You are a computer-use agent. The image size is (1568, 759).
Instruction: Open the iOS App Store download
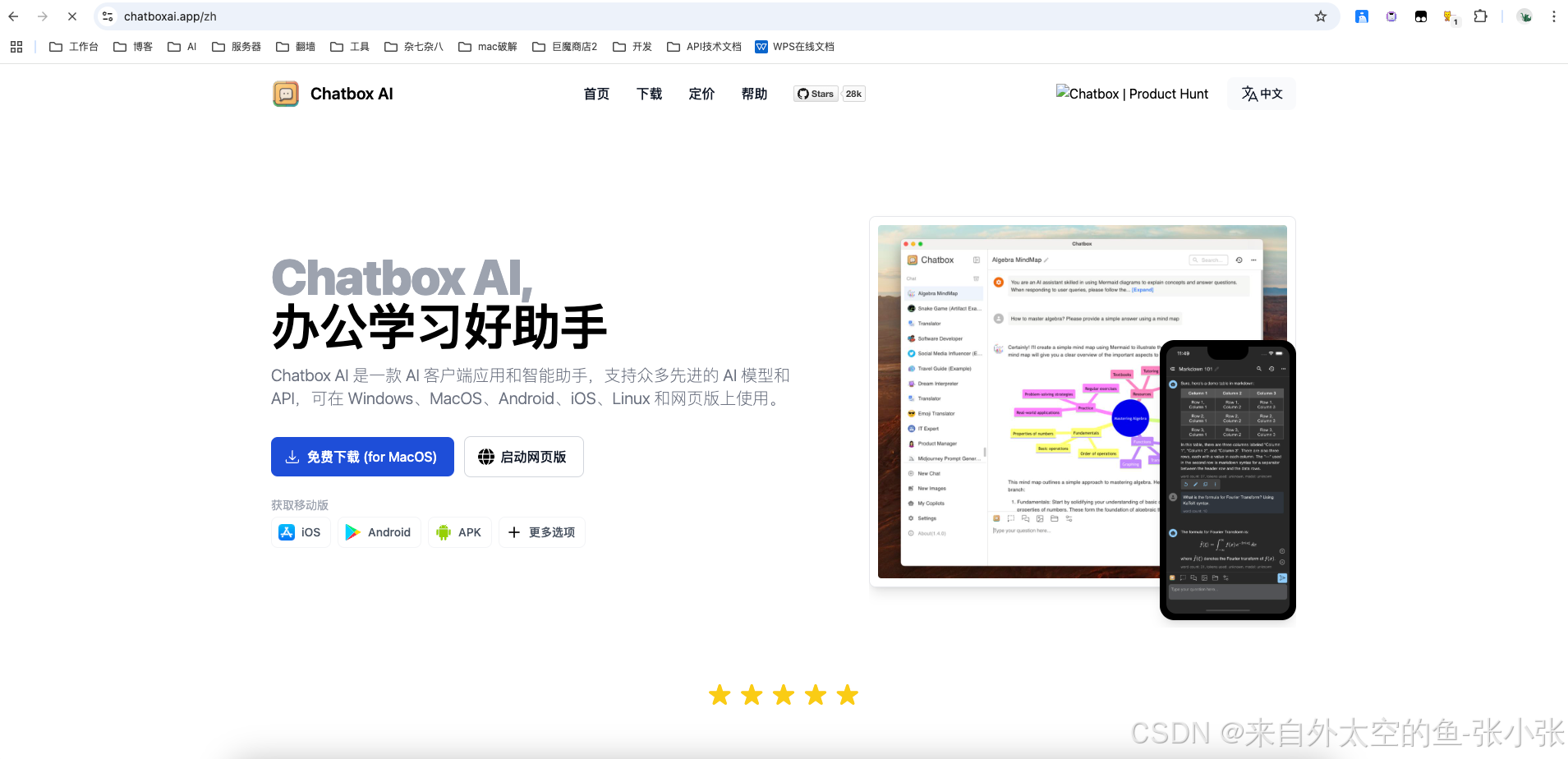(301, 532)
